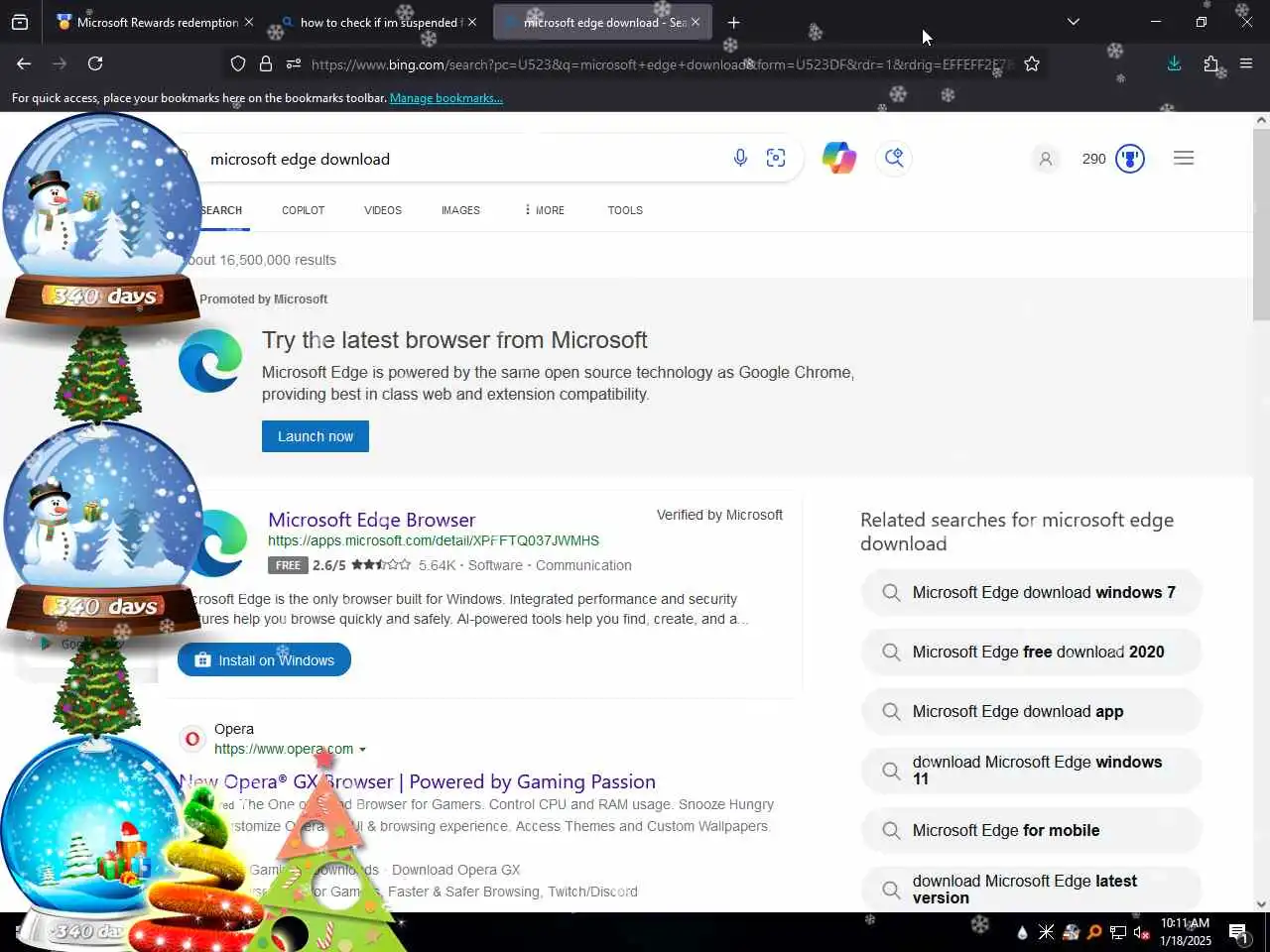
Task: Select the Images search tab
Action: pos(460,210)
